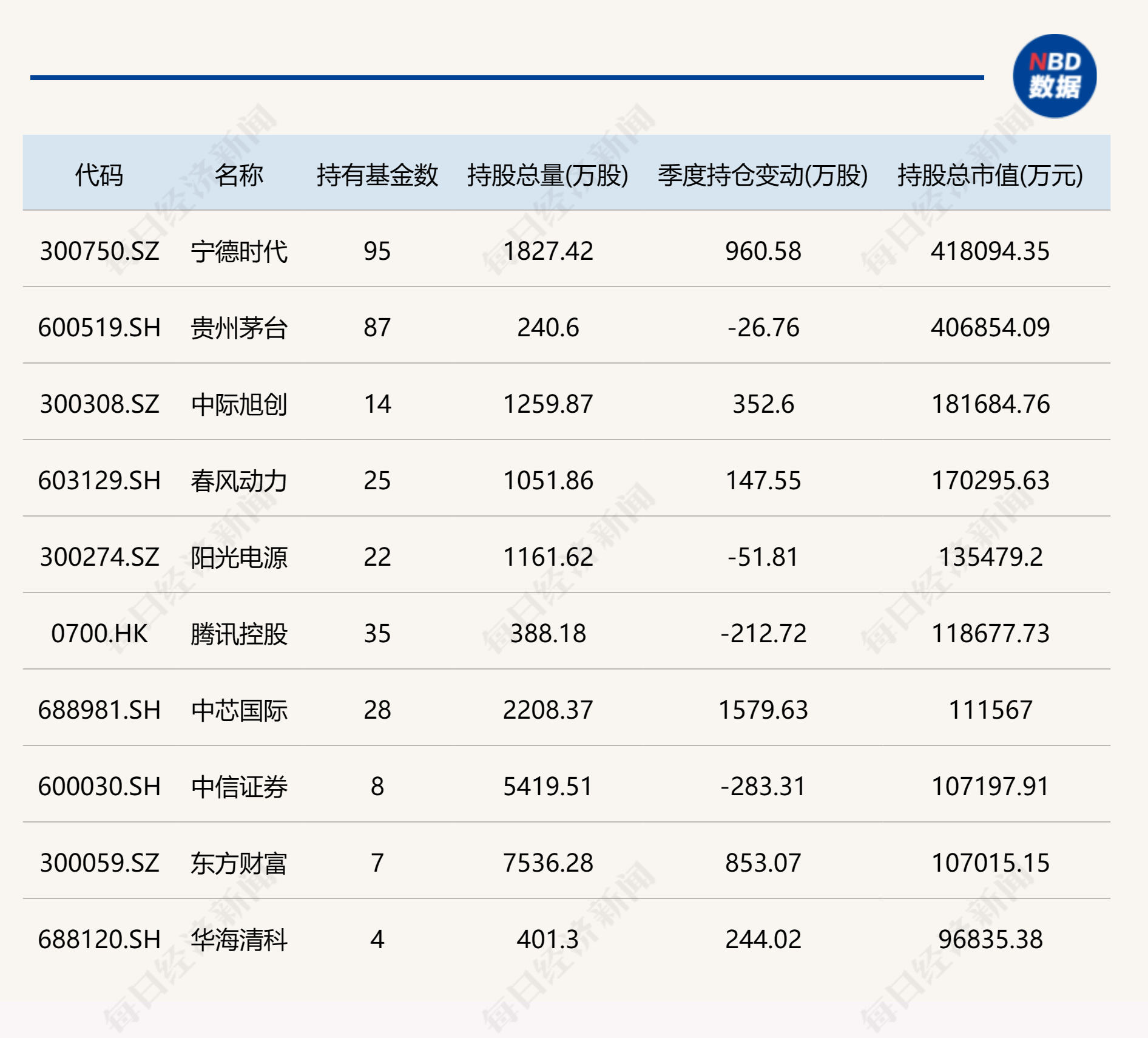Click the name 中芯国际

coord(239,710)
